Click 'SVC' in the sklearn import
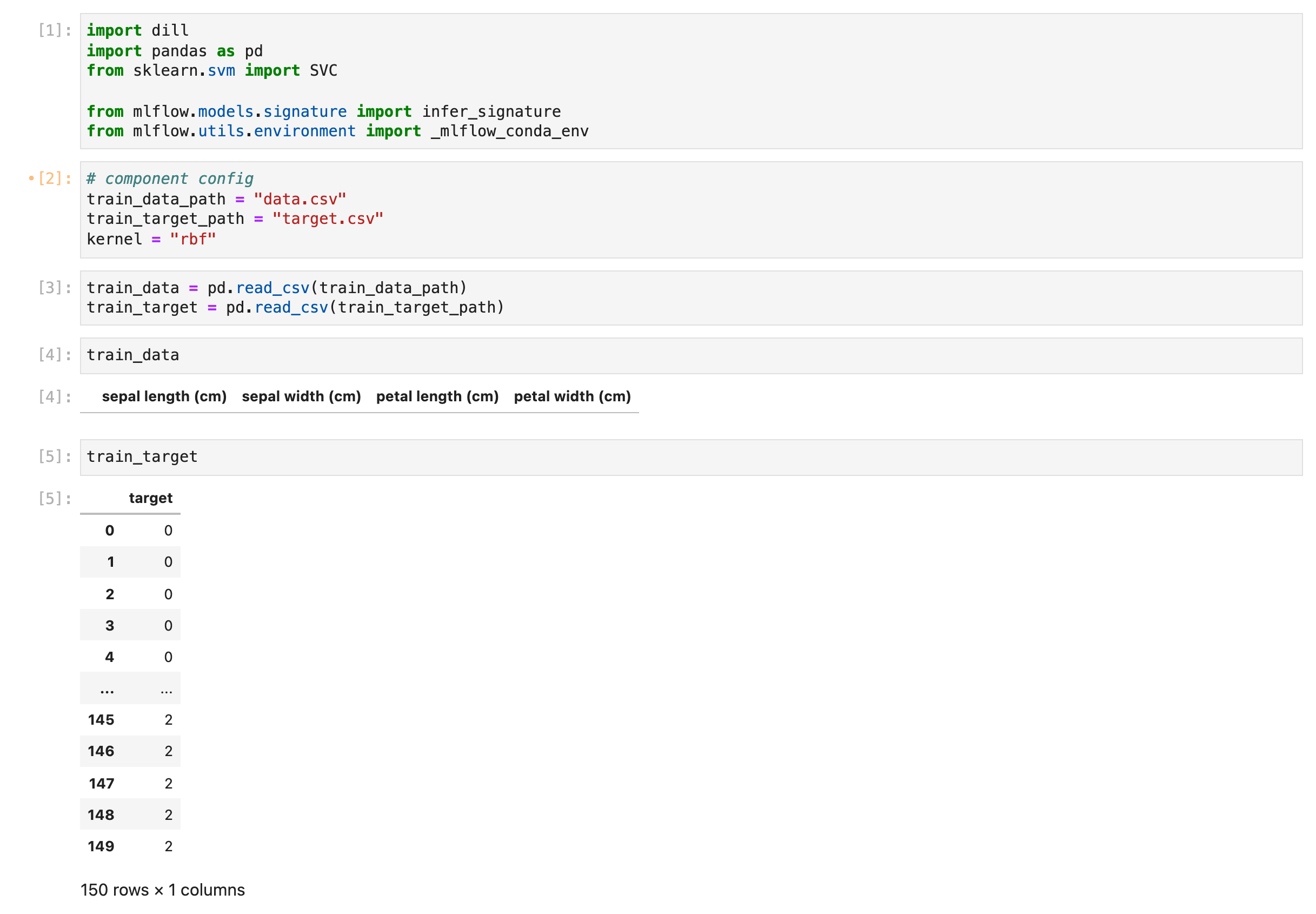The width and height of the screenshot is (1316, 914). 323,70
